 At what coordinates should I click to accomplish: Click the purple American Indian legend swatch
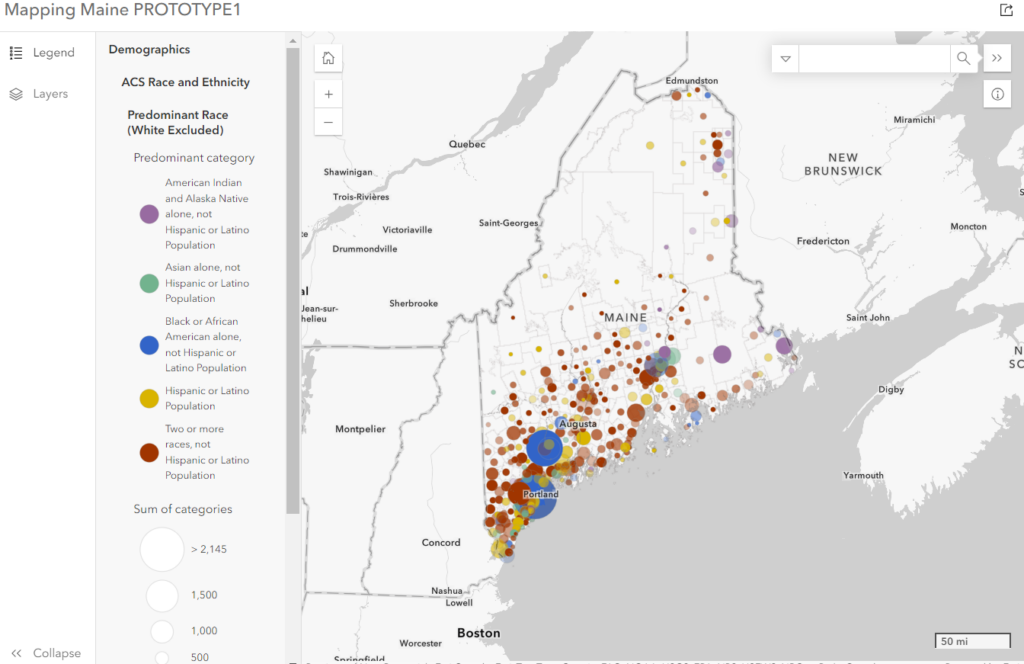point(149,214)
